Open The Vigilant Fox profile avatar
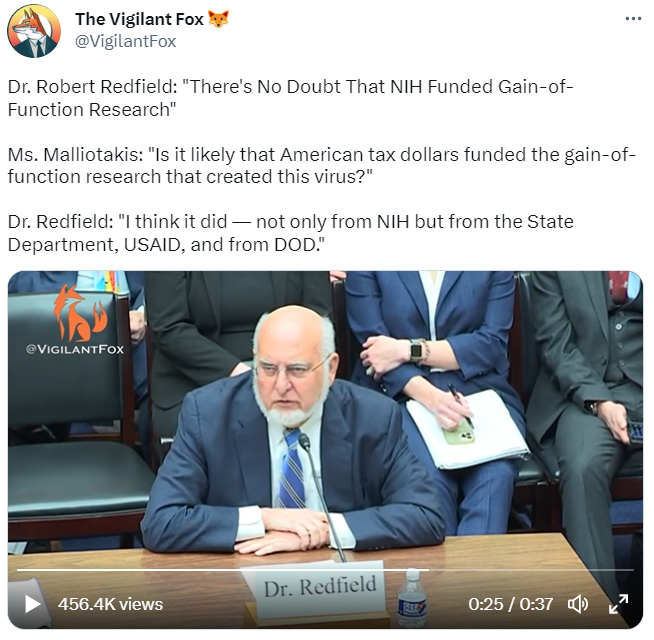654x640 pixels. [x=34, y=31]
